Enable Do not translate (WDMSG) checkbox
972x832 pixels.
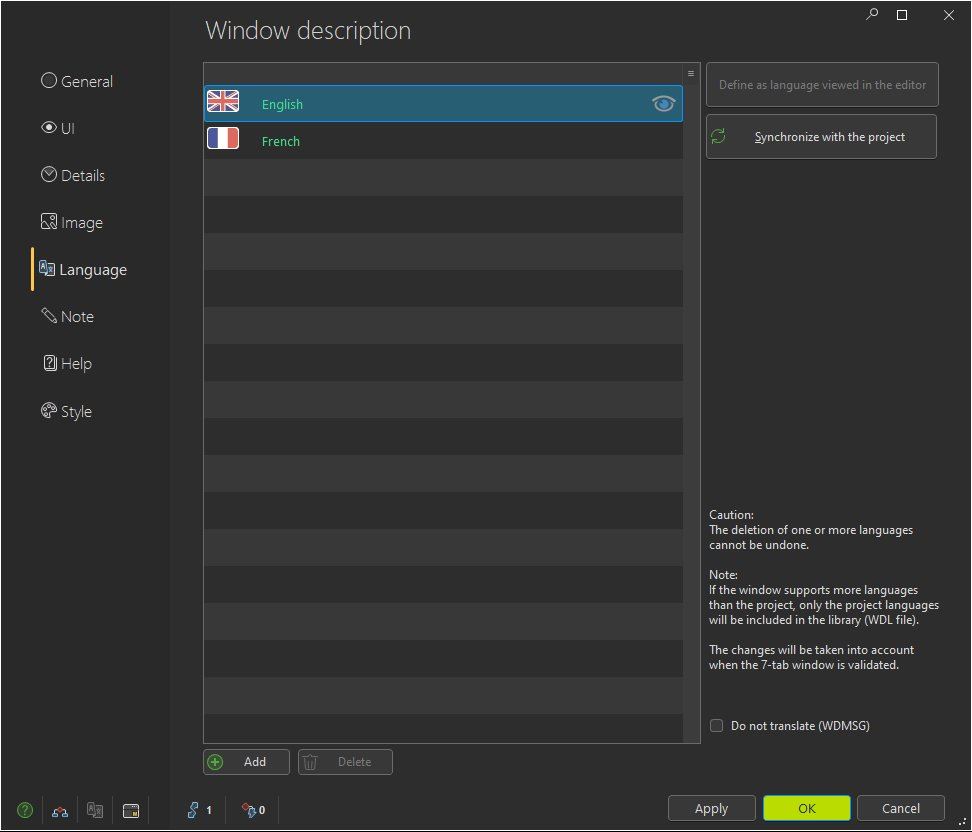(716, 725)
